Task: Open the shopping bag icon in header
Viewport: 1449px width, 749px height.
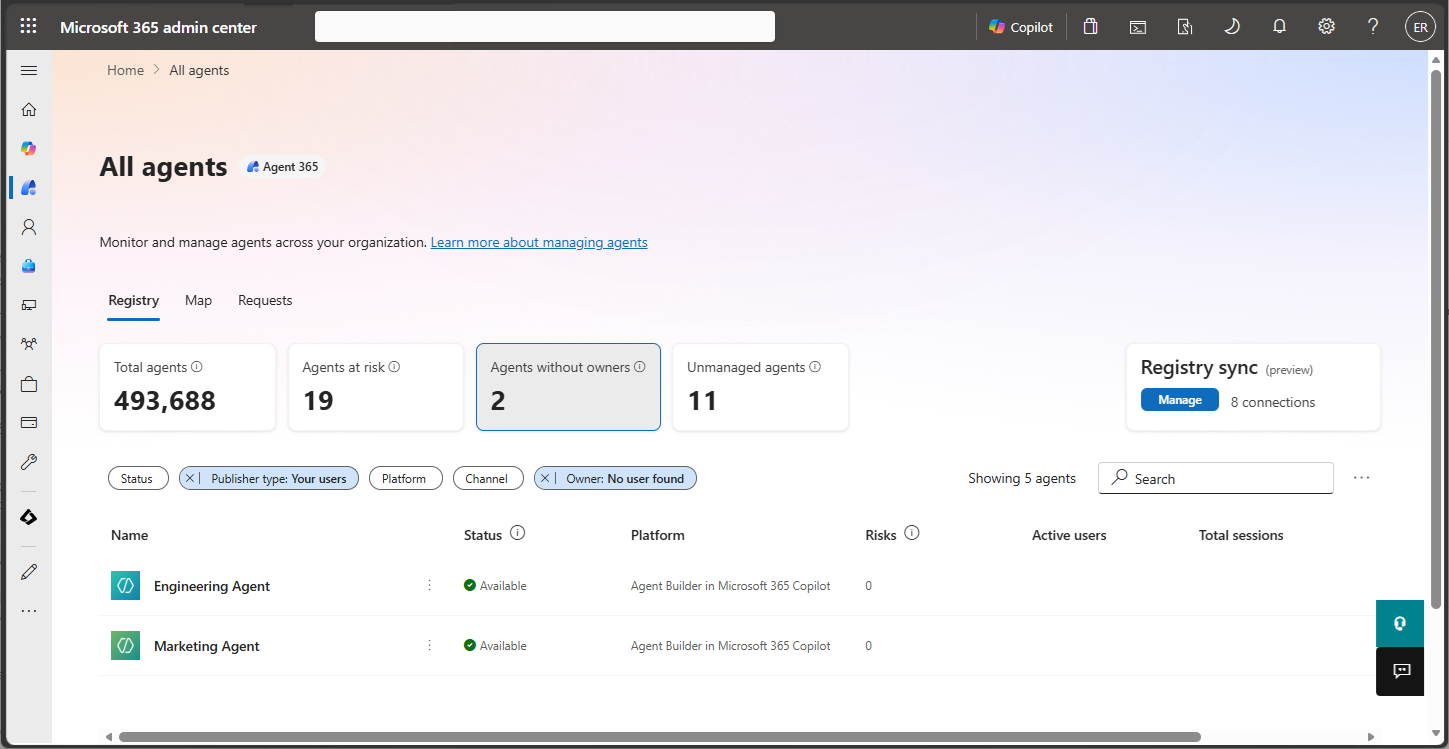Action: 1091,27
